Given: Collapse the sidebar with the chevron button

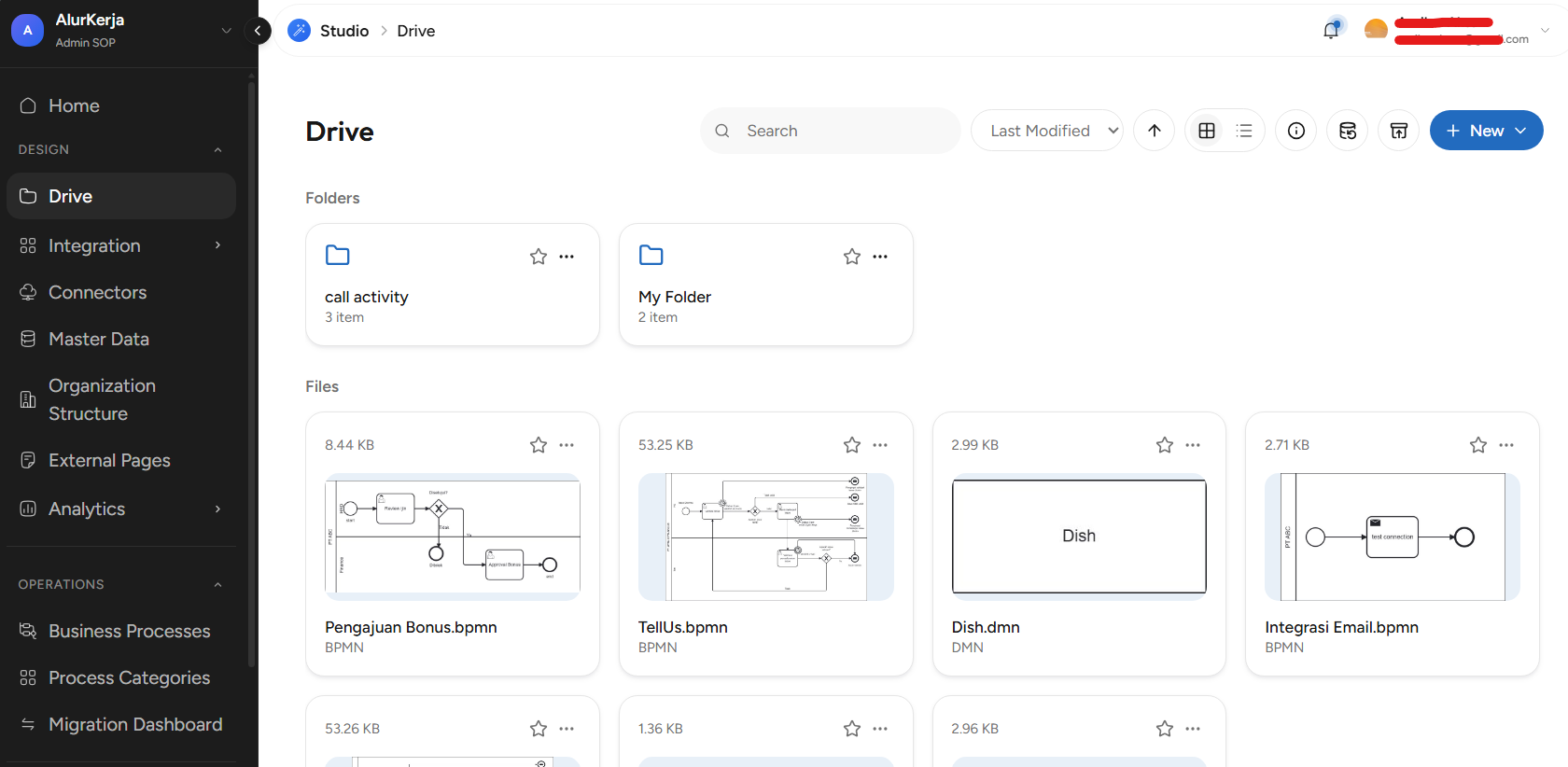Looking at the screenshot, I should click(x=258, y=31).
